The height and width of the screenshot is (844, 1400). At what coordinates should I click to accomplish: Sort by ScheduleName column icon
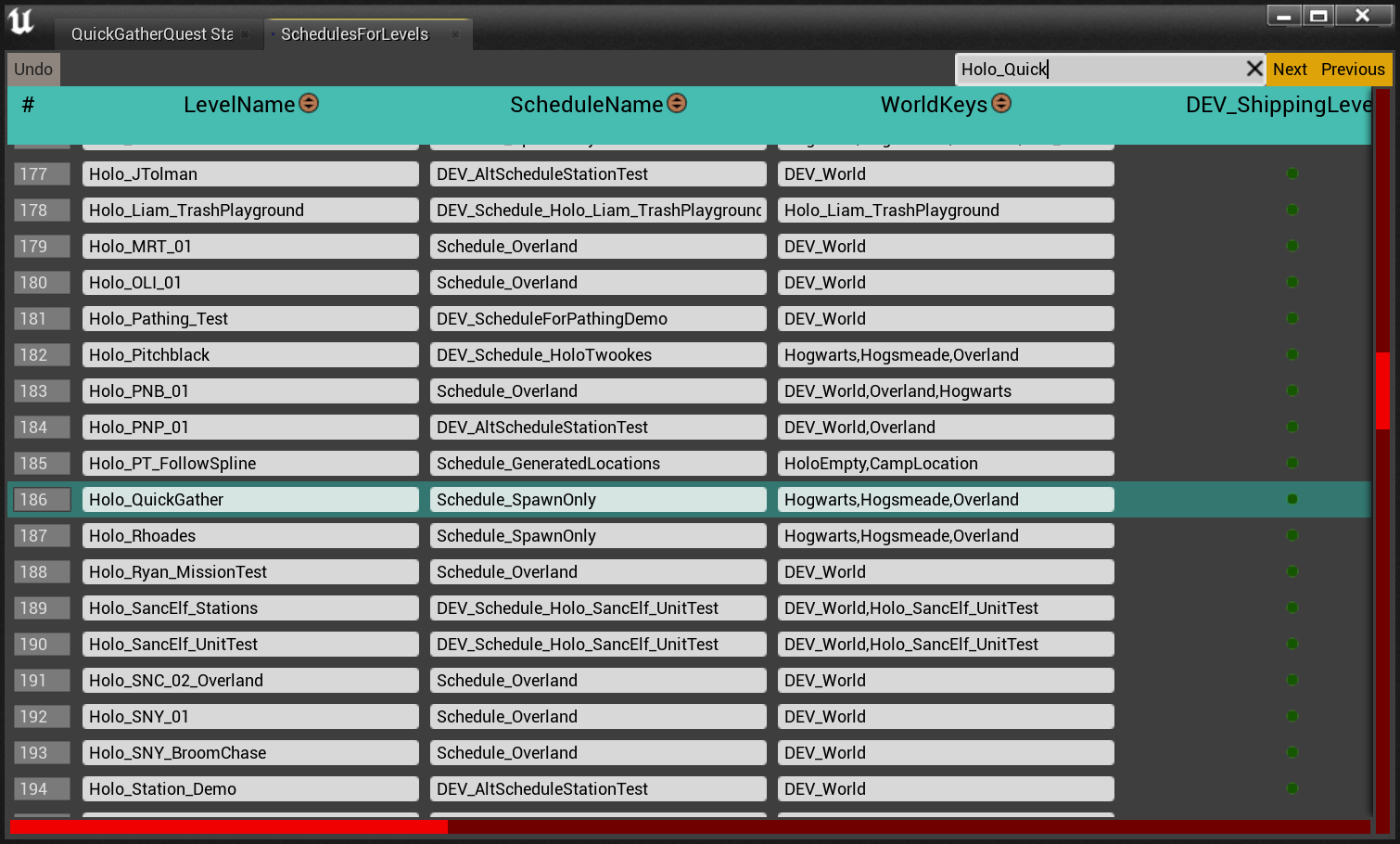coord(677,103)
